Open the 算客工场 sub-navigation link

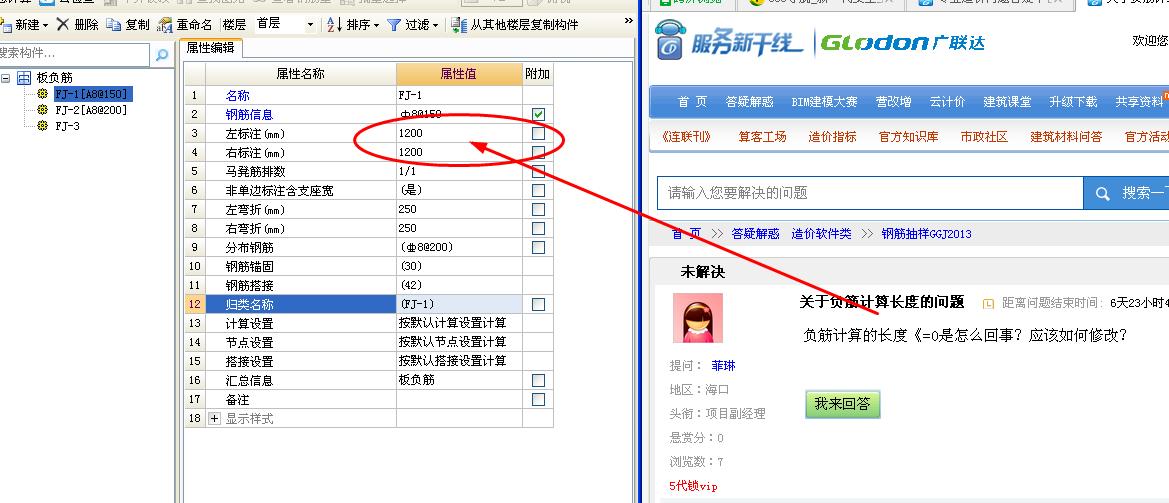pyautogui.click(x=762, y=137)
